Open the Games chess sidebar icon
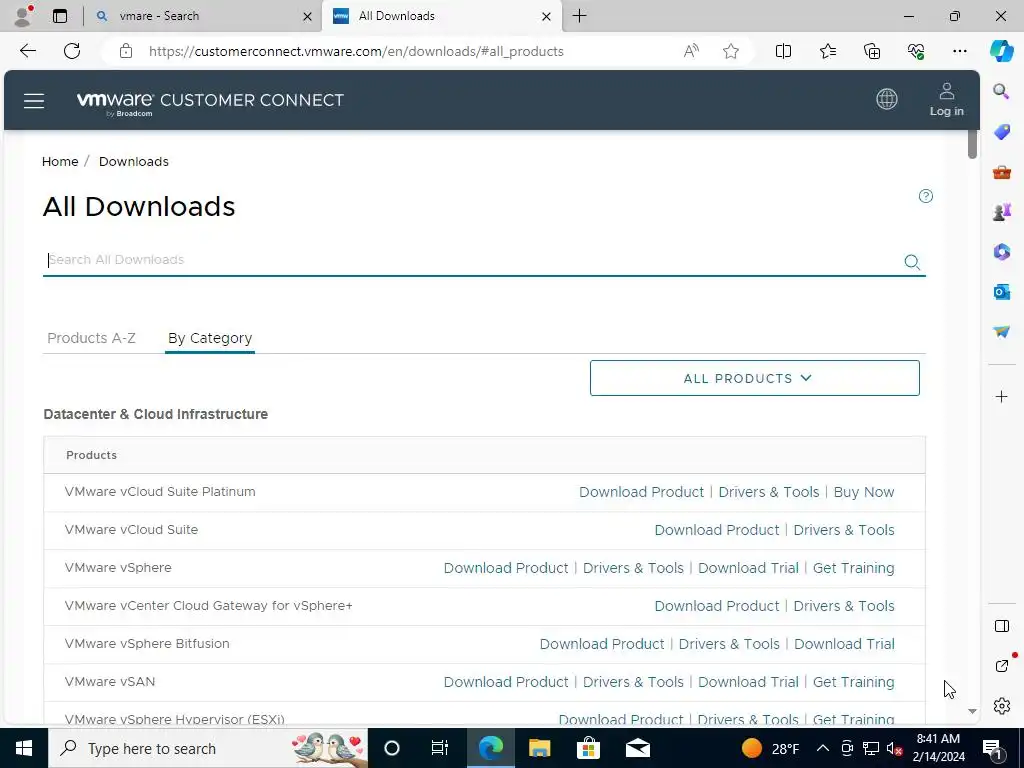 1001,212
